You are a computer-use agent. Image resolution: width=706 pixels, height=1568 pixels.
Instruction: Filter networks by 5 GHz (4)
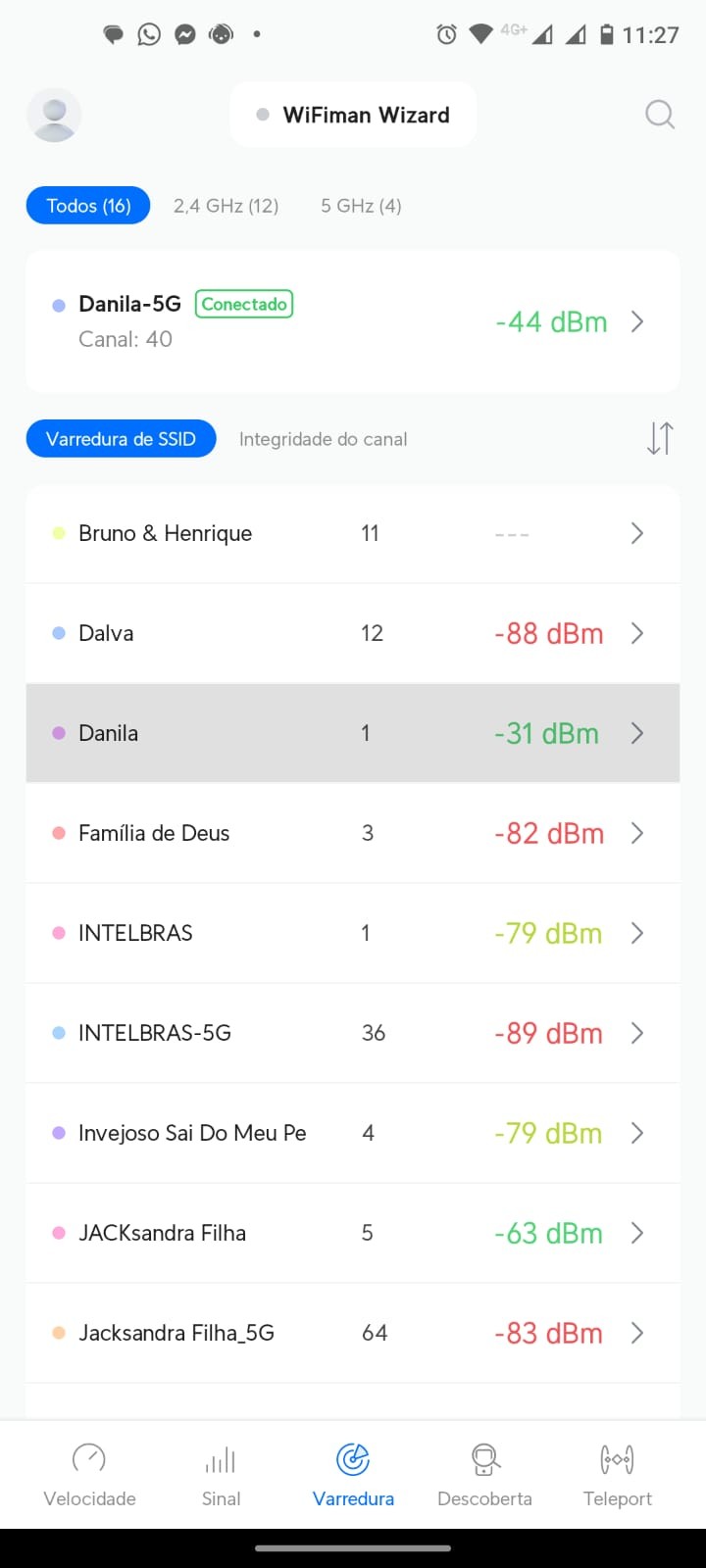(361, 206)
